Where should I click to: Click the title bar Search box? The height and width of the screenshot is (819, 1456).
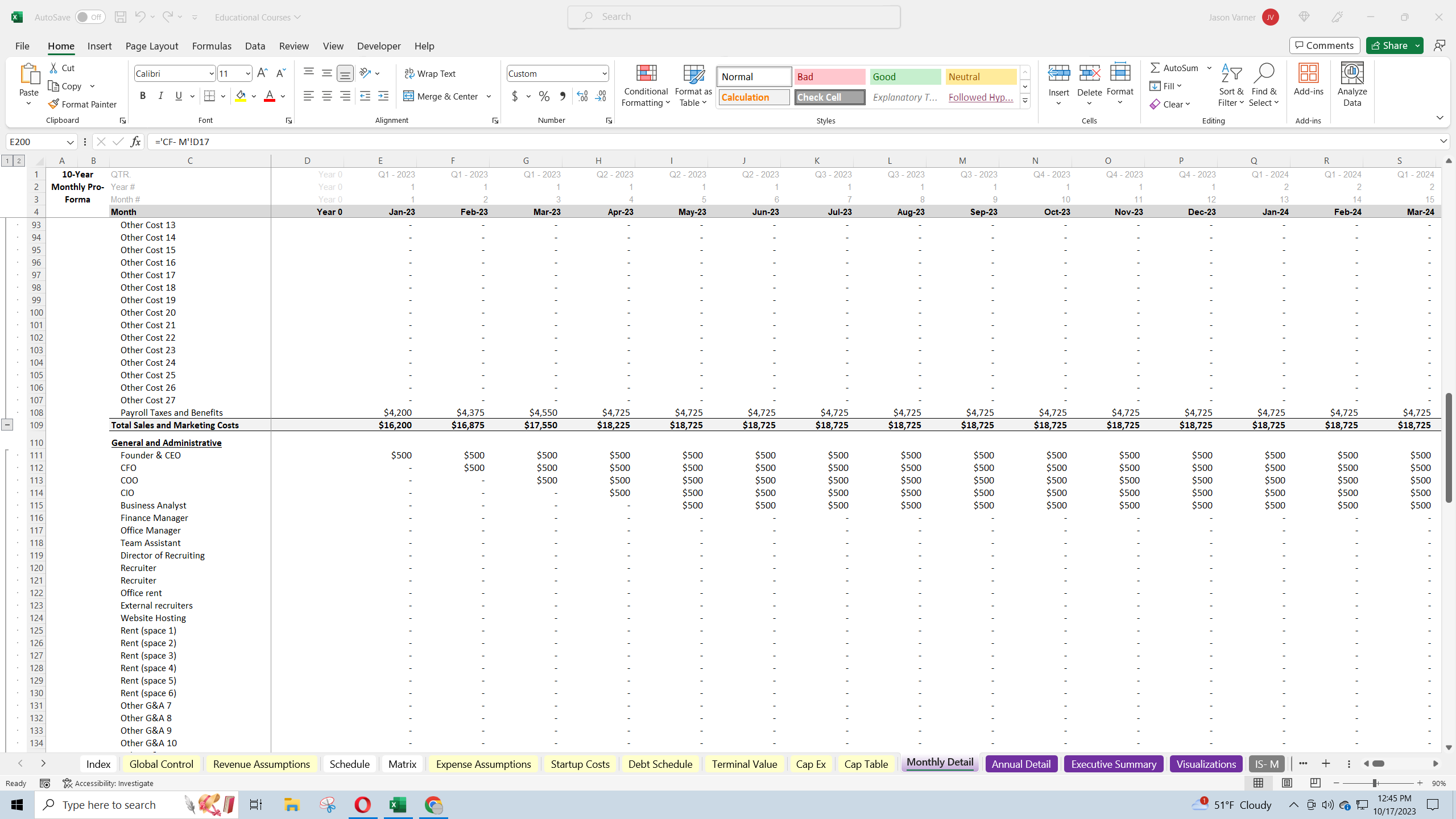click(x=734, y=17)
